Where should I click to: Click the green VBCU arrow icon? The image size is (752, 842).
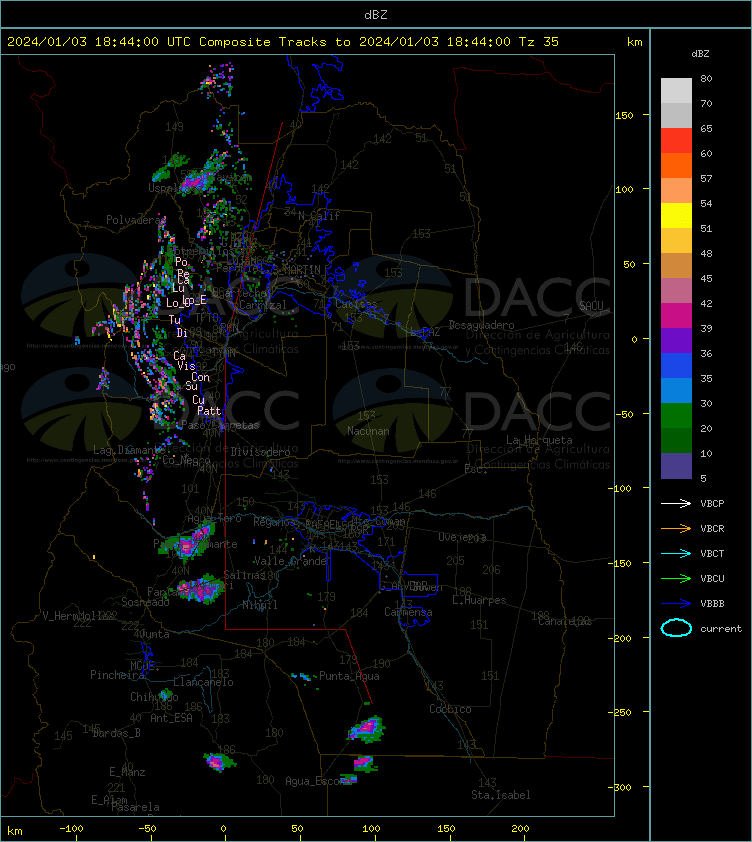click(x=676, y=578)
